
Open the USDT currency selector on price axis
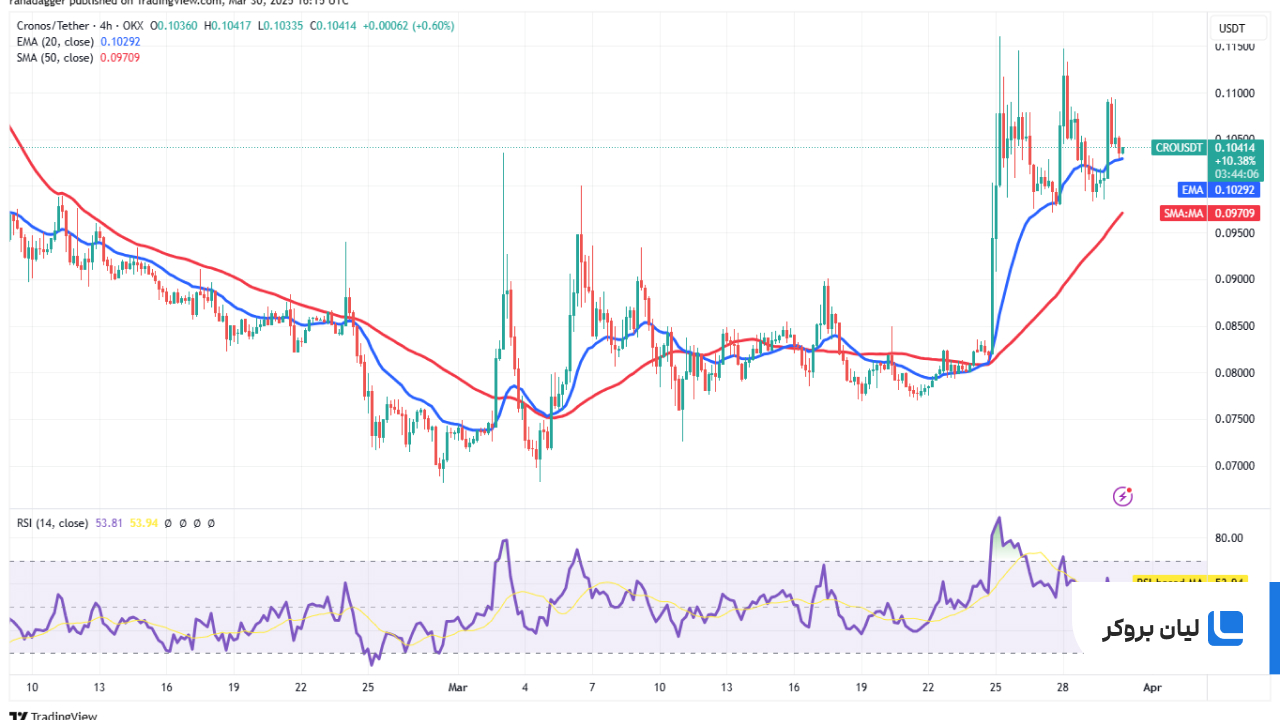click(1238, 29)
